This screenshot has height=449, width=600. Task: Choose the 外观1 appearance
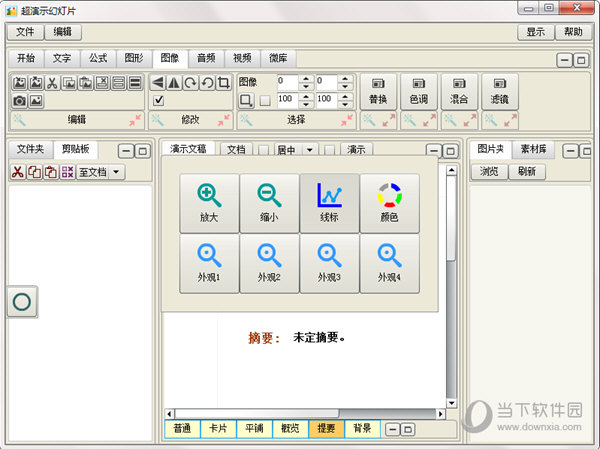tap(209, 263)
